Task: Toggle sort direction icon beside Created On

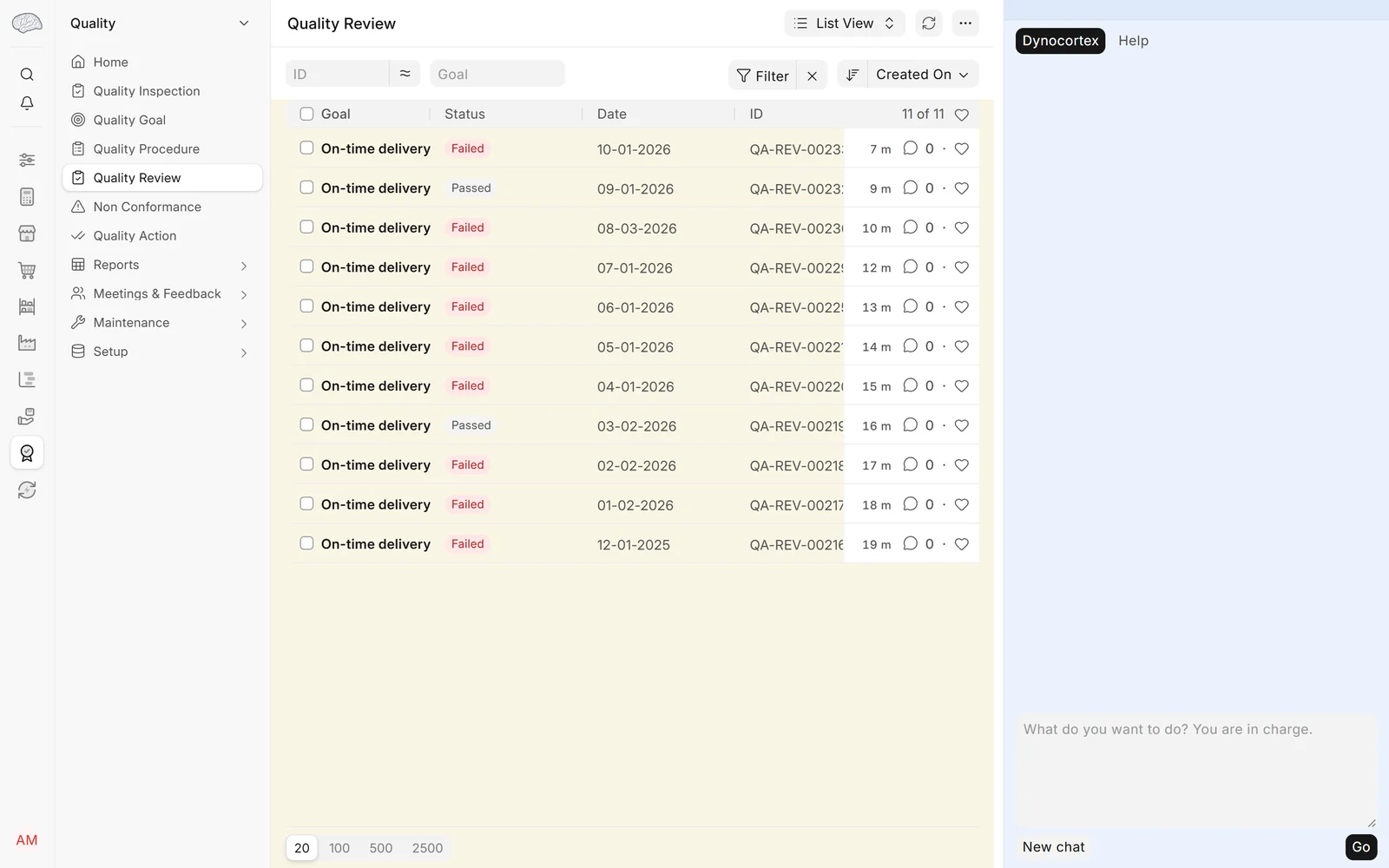Action: (852, 75)
